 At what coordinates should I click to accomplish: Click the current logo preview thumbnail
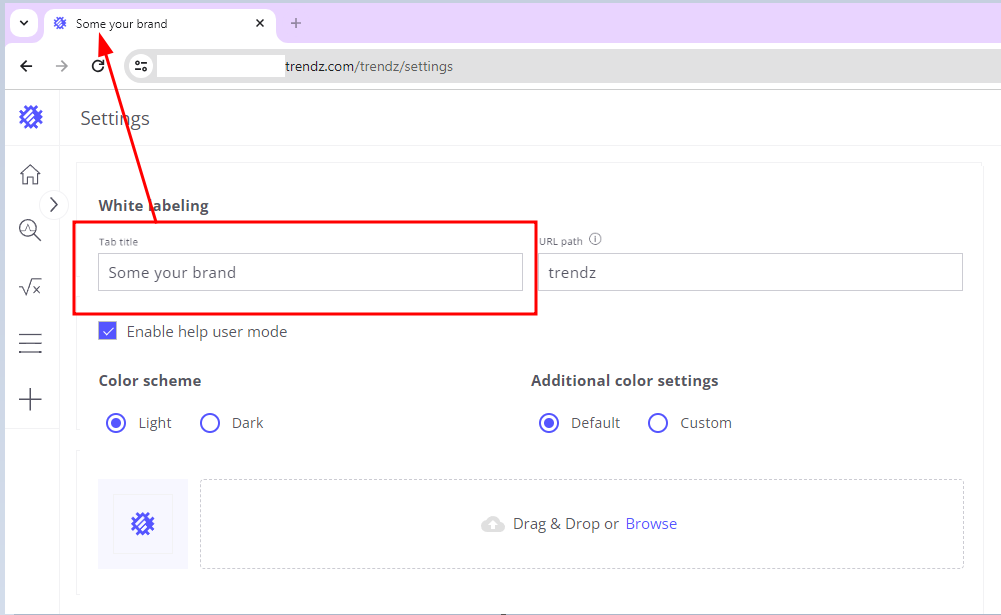pos(143,524)
